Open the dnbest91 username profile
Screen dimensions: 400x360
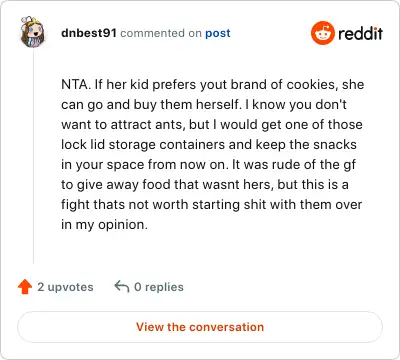(x=89, y=33)
